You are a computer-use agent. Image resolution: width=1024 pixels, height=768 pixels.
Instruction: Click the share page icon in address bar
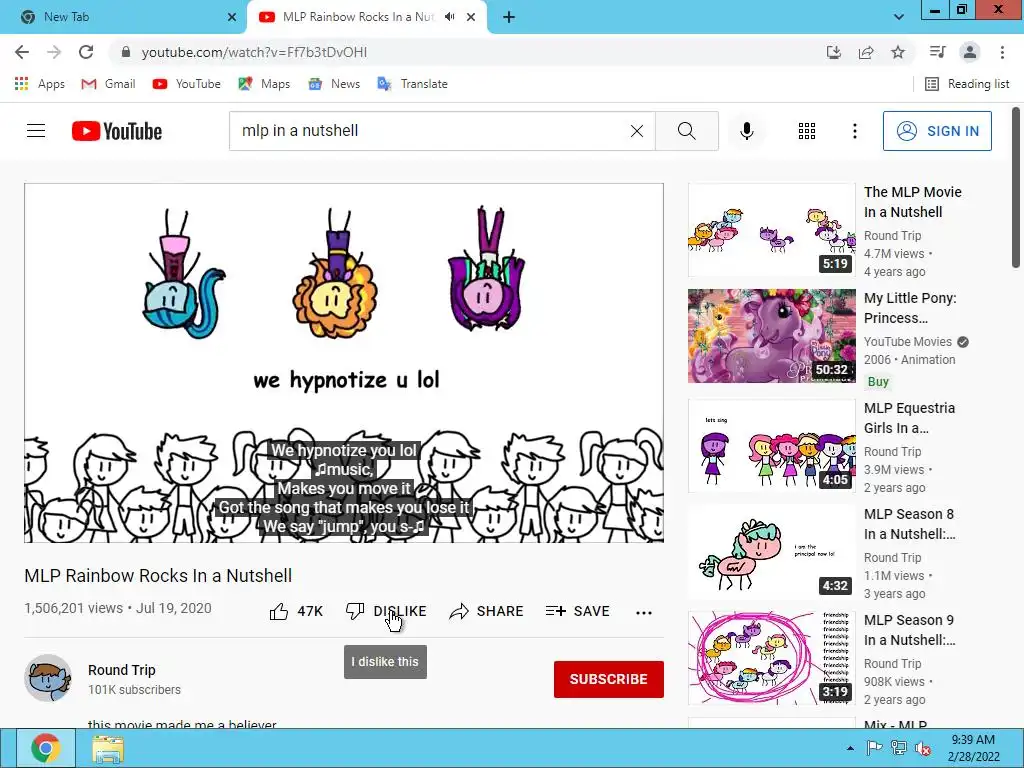pyautogui.click(x=866, y=52)
